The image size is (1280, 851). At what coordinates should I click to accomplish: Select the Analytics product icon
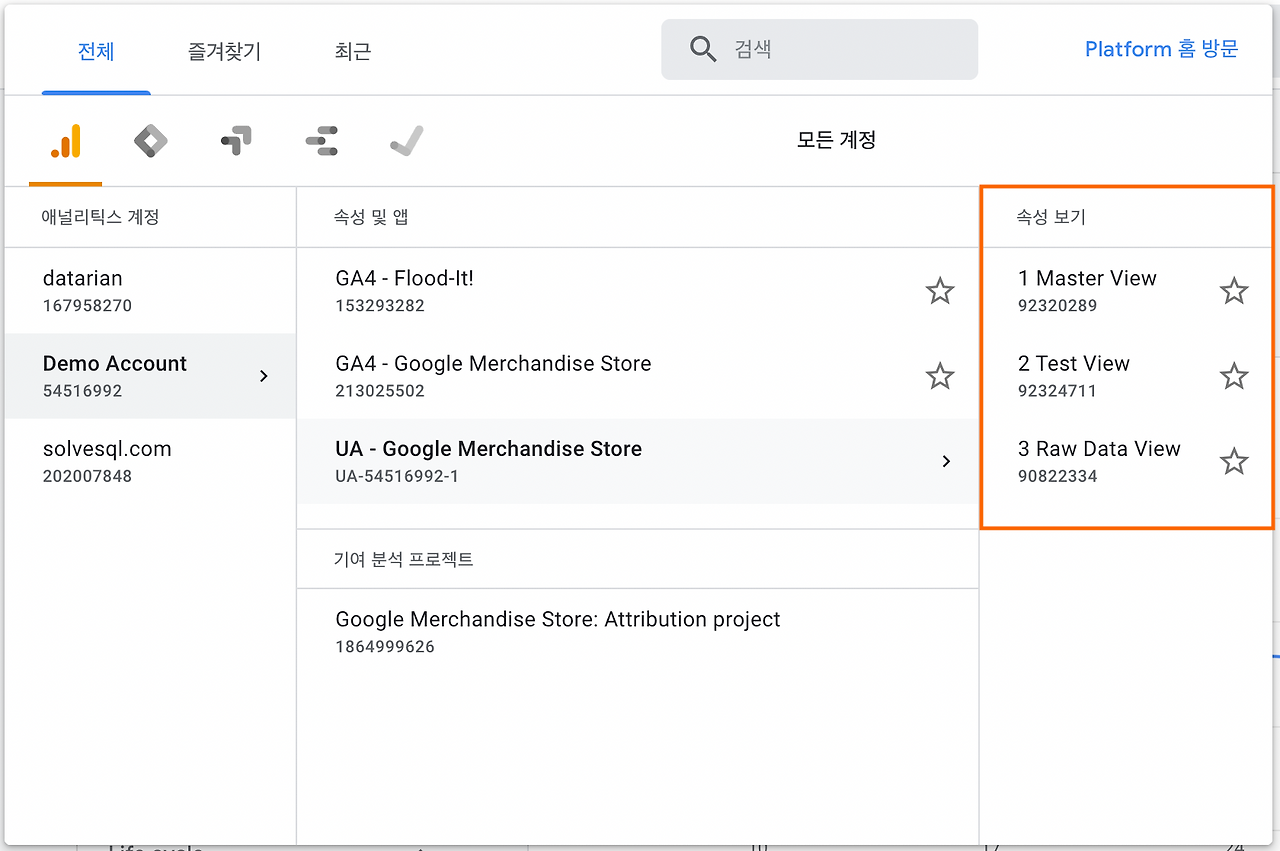click(66, 142)
